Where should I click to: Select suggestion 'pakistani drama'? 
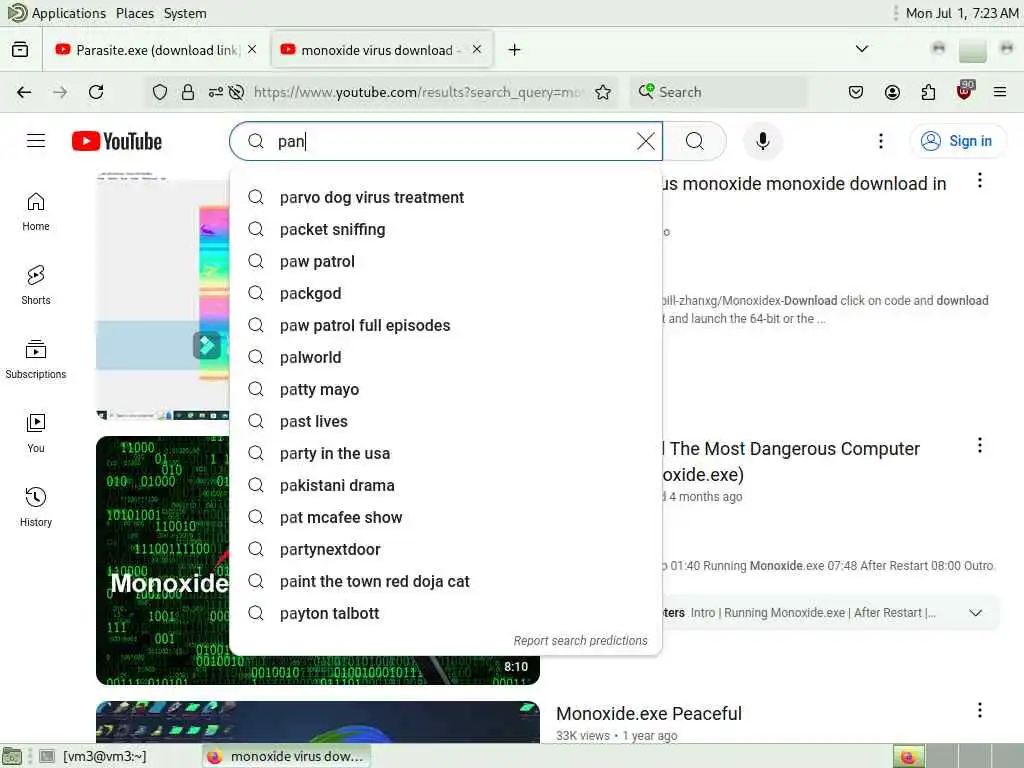(x=446, y=485)
